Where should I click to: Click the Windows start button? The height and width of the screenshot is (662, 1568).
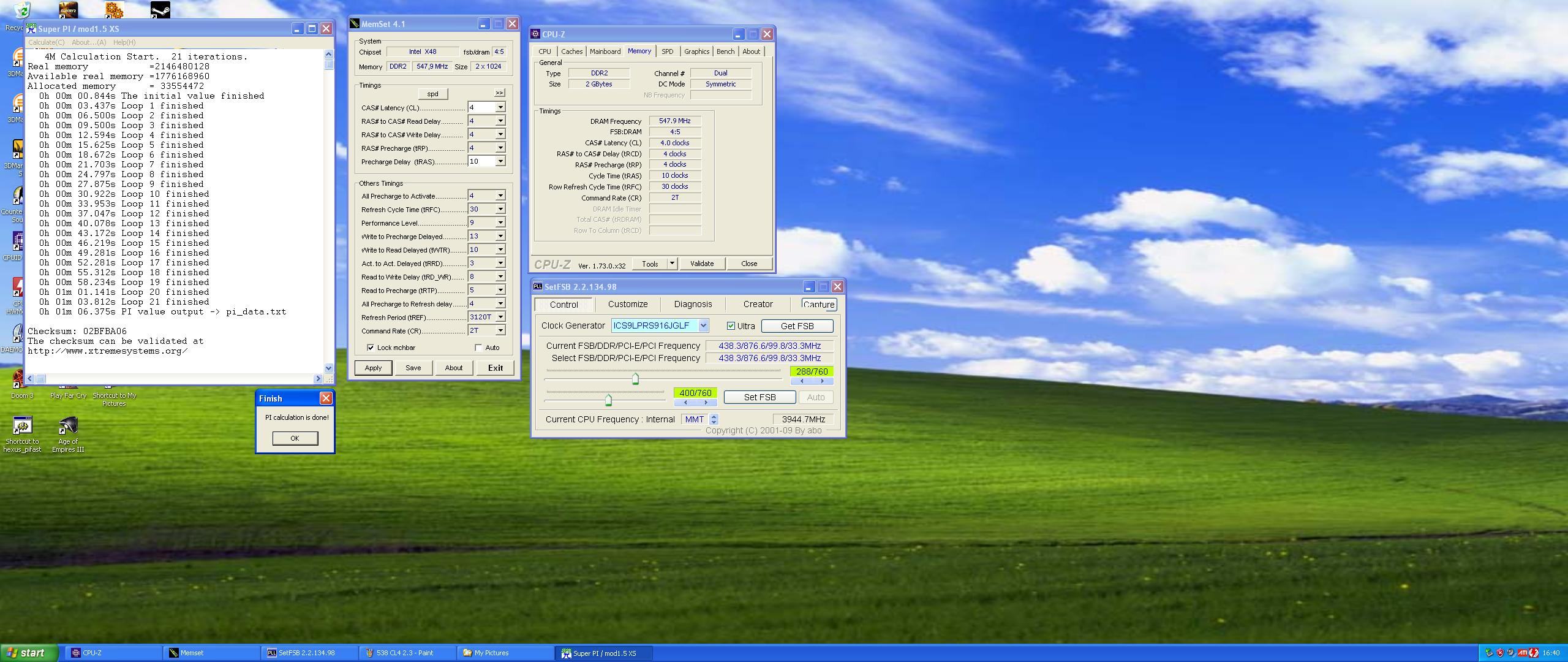[x=28, y=653]
